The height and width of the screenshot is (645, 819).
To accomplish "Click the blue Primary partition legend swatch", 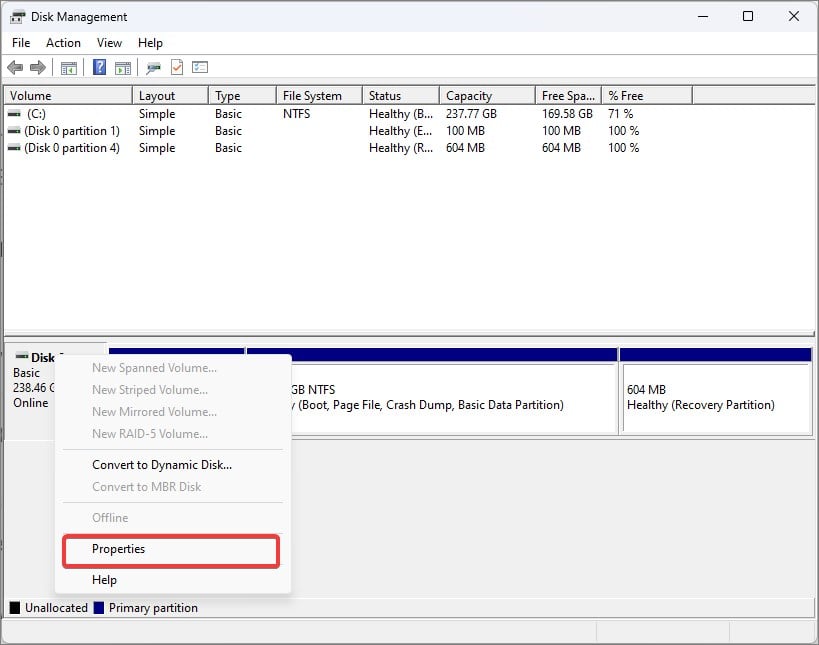I will click(99, 608).
